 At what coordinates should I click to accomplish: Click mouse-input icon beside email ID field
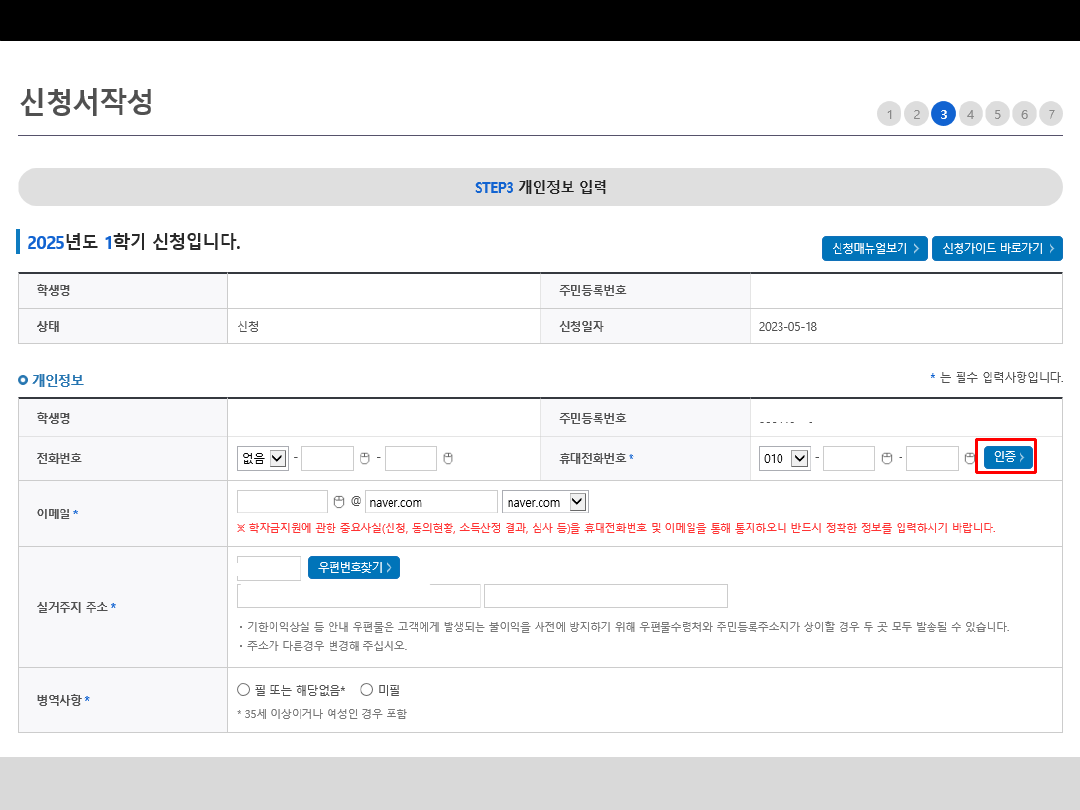point(339,501)
